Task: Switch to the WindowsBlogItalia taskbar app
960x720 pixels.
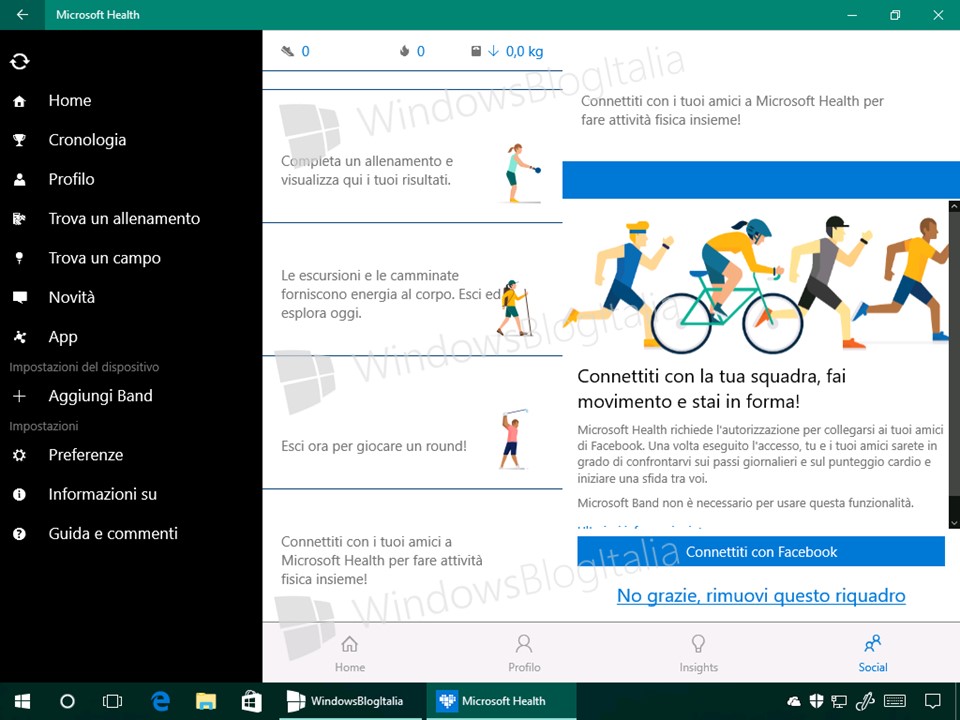Action: [x=350, y=701]
